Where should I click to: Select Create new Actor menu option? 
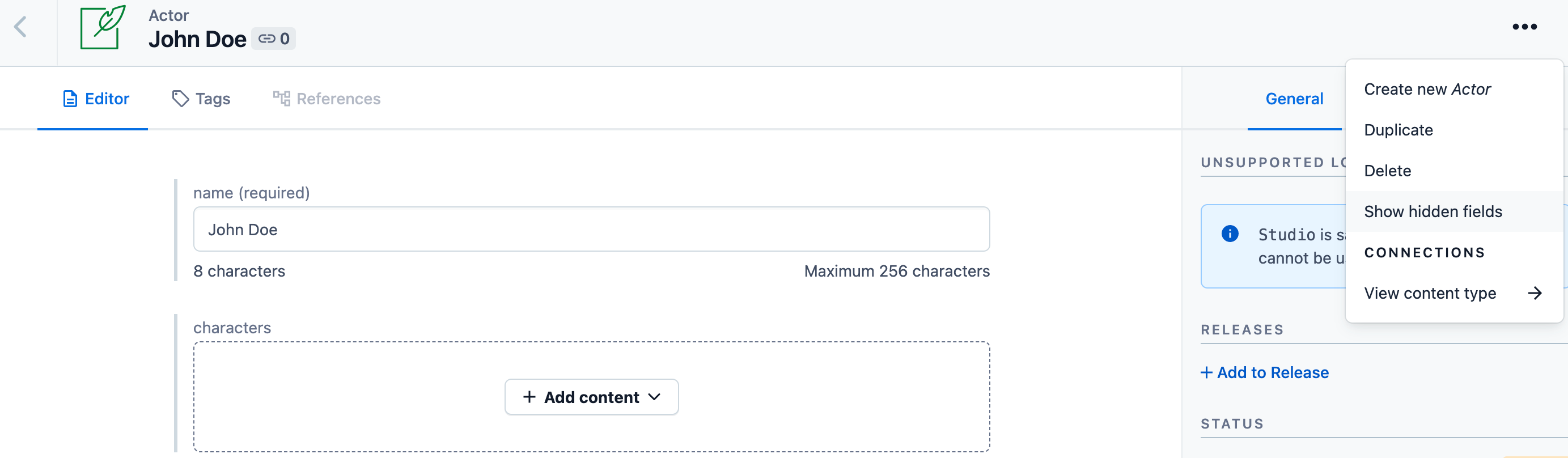(x=1427, y=90)
